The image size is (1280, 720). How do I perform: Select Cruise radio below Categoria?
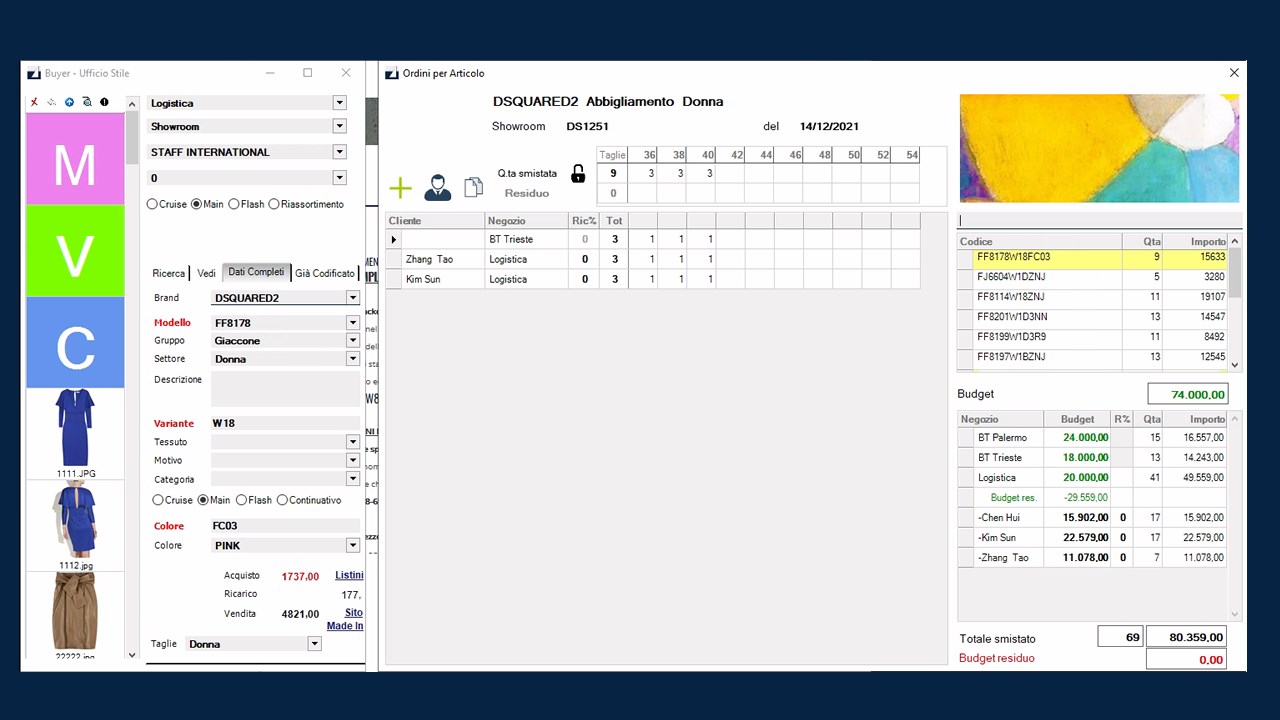(x=158, y=500)
